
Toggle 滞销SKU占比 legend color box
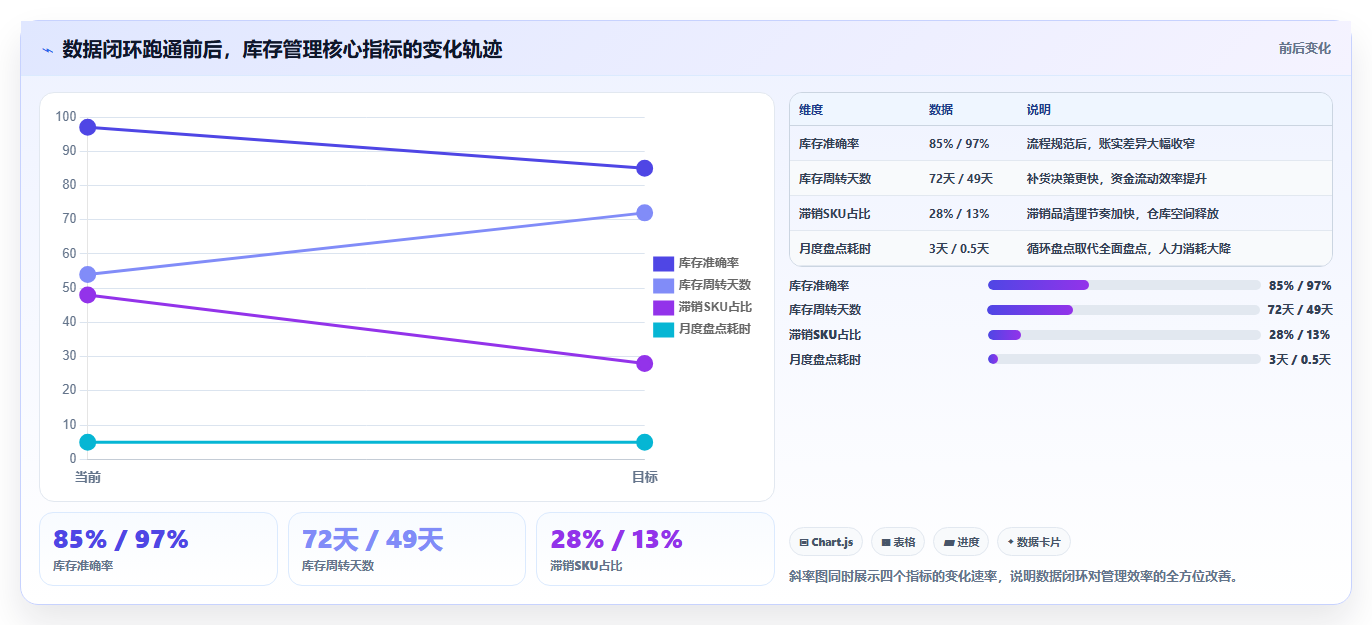coord(663,307)
